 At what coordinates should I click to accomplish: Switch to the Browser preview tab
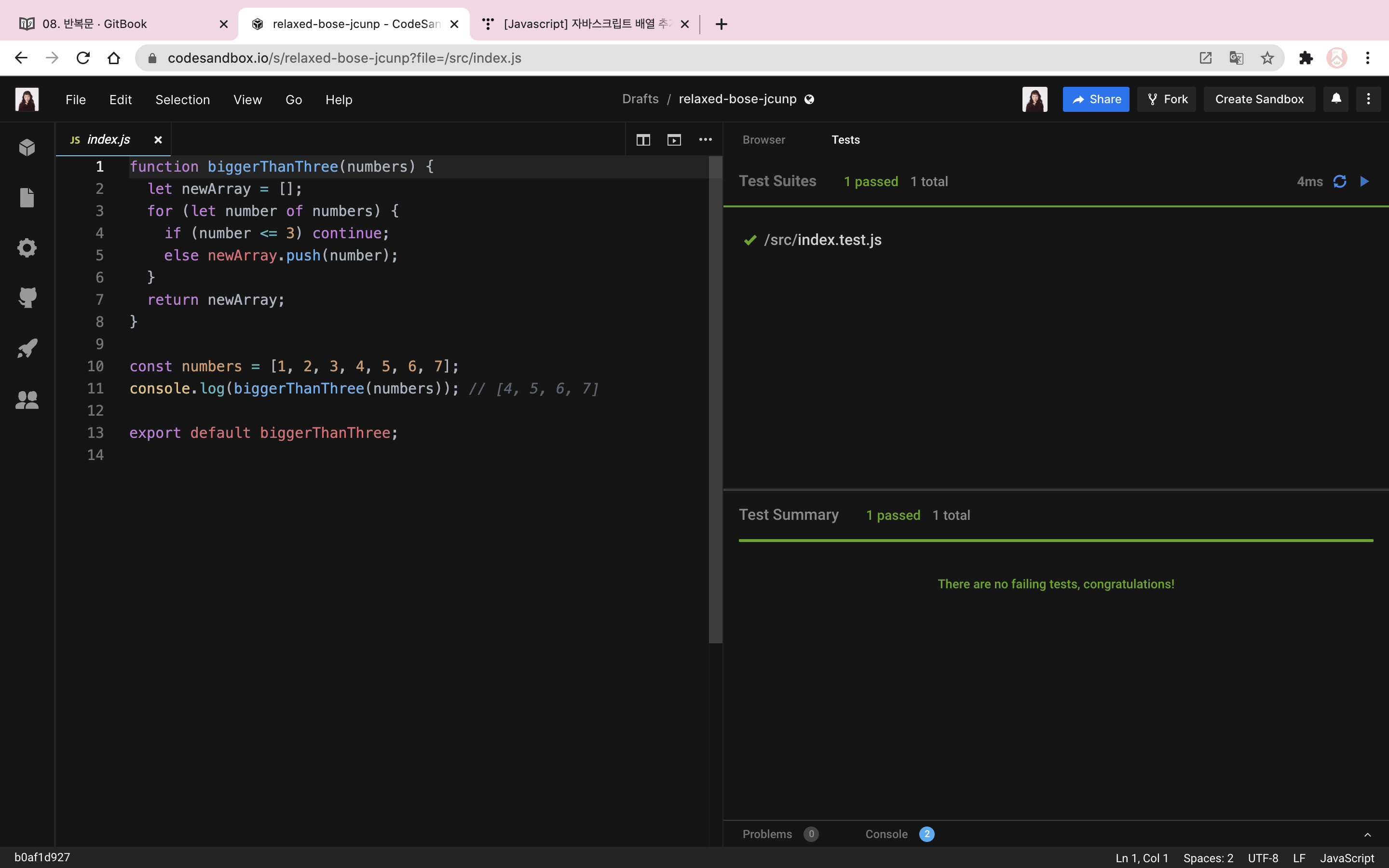pos(763,139)
